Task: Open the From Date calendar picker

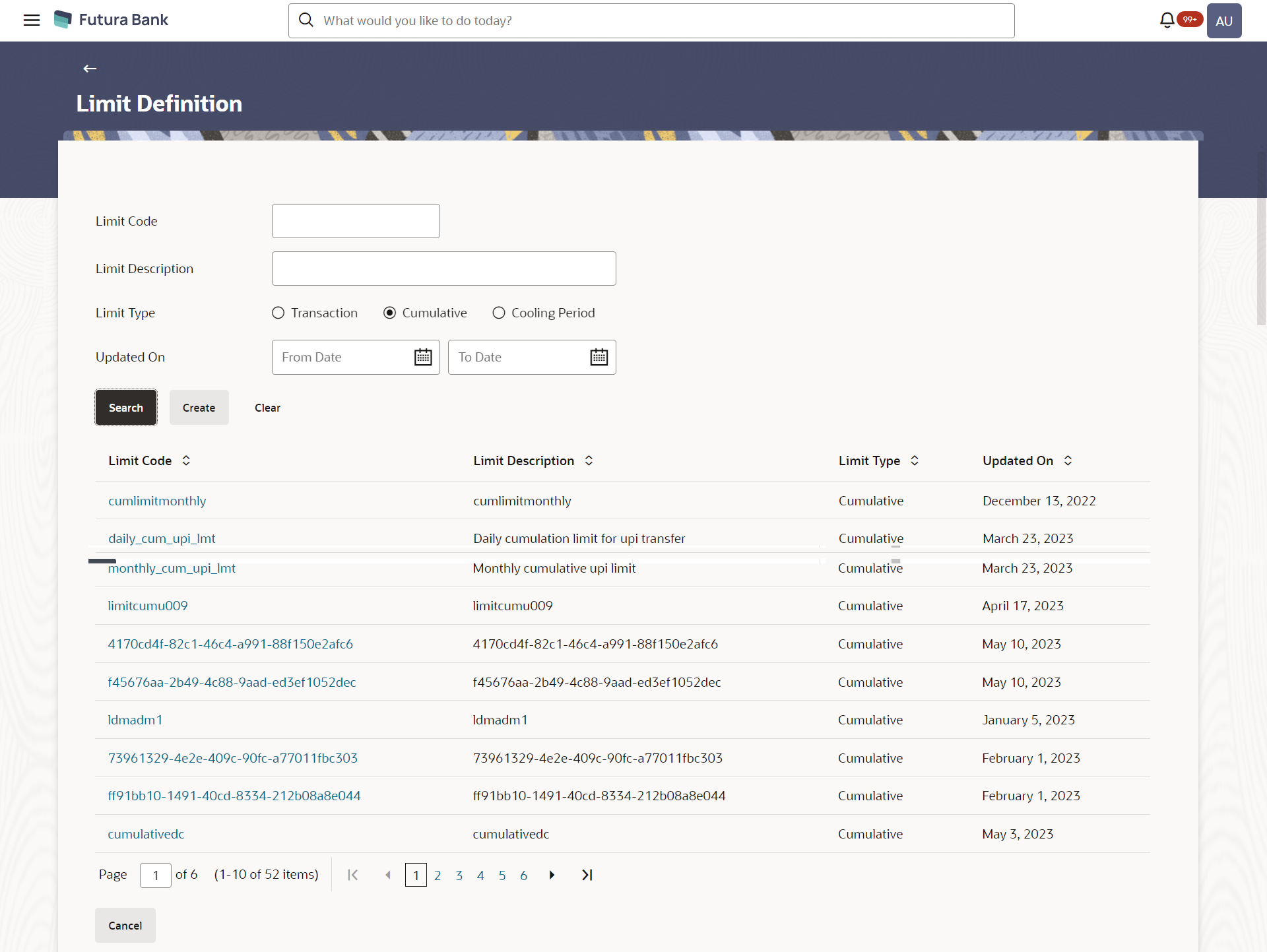Action: click(422, 357)
